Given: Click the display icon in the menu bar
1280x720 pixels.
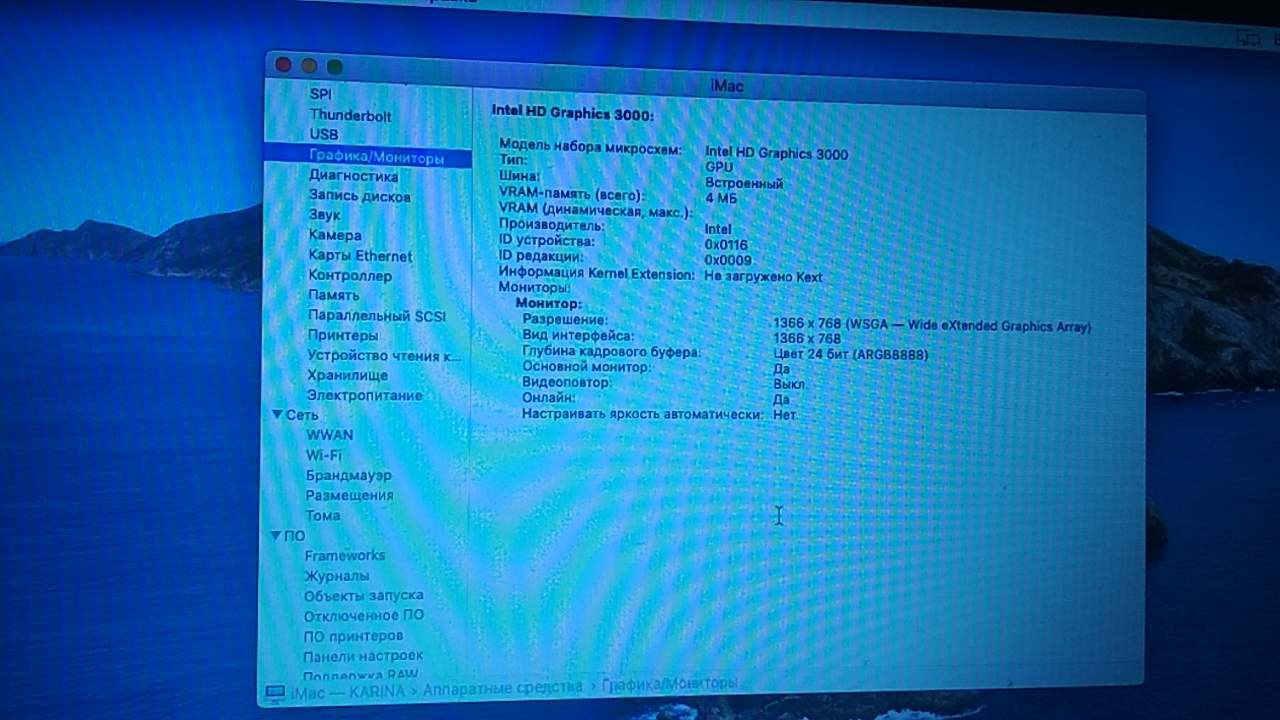Looking at the screenshot, I should 1246,37.
